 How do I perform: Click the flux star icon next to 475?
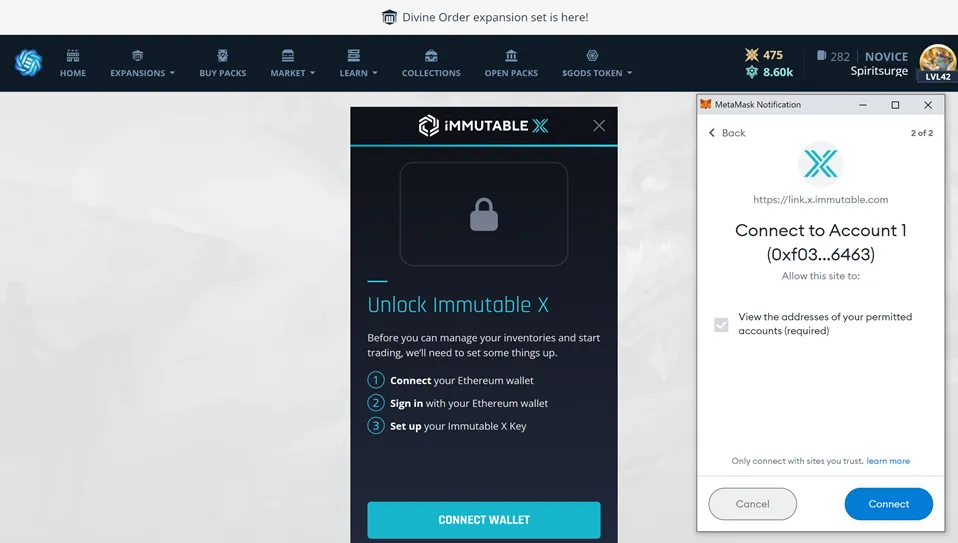click(x=751, y=55)
